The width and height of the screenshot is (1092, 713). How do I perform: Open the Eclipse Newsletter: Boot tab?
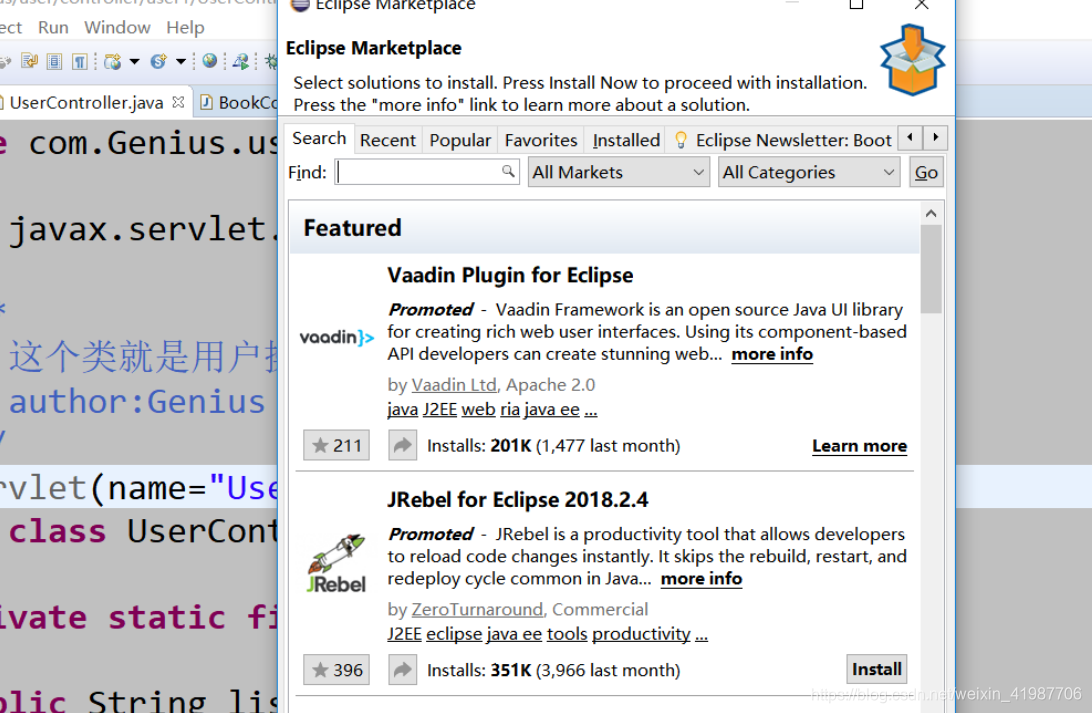783,140
